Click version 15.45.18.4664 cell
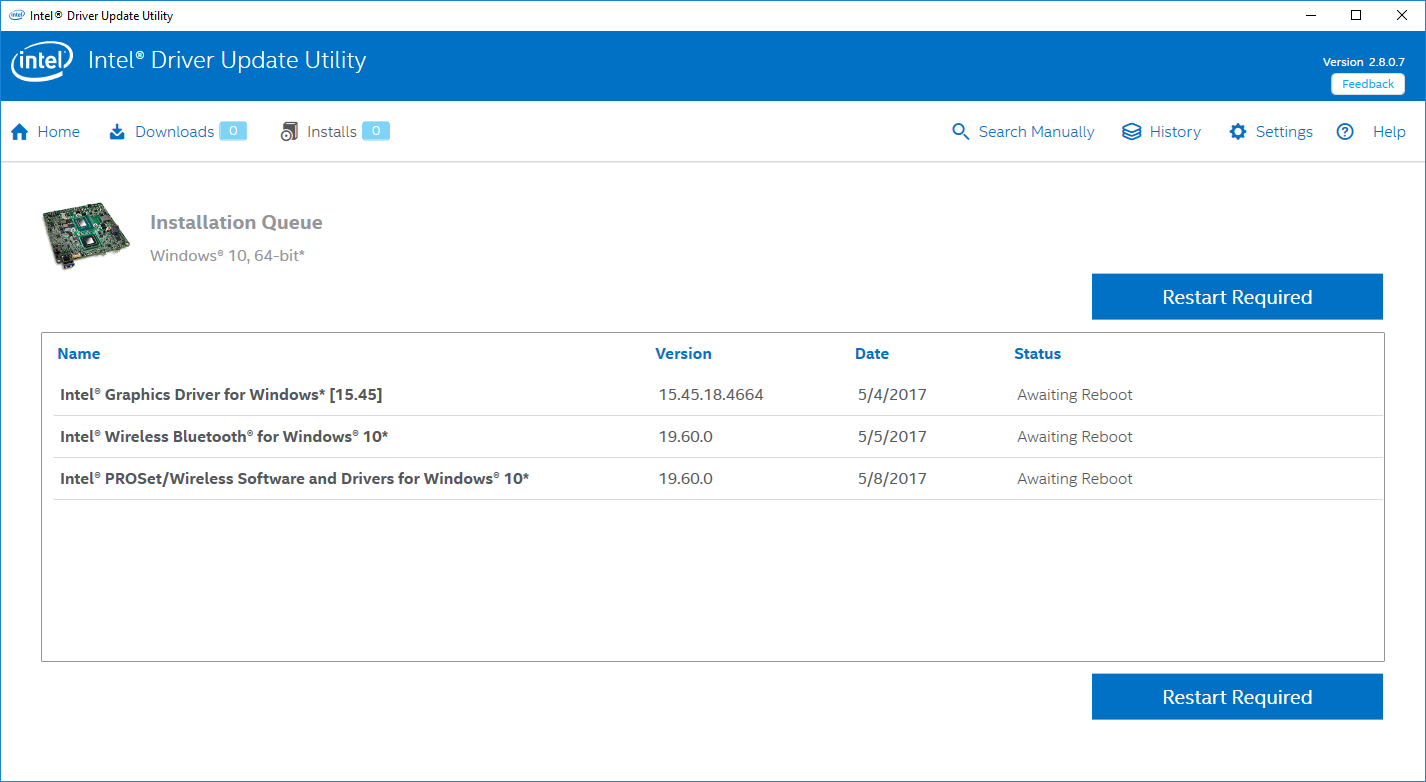 point(711,395)
